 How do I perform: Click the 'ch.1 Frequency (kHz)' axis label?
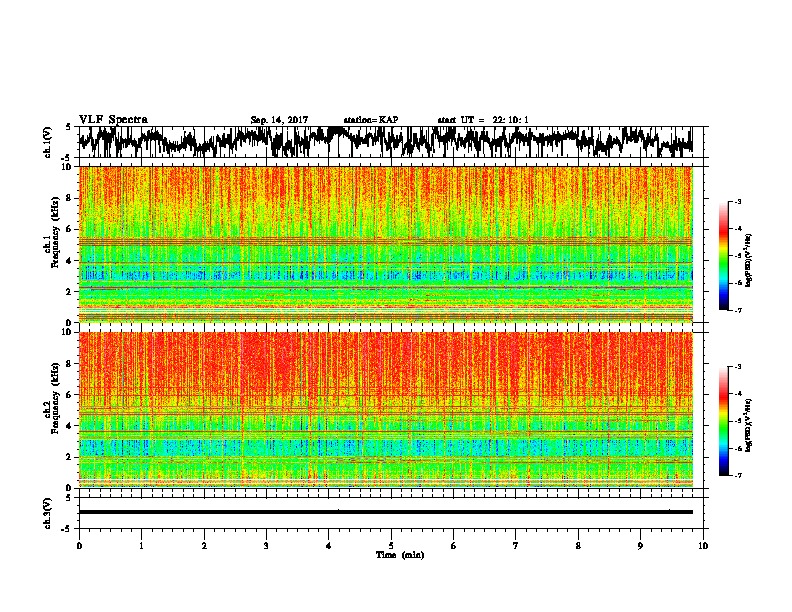(x=51, y=234)
